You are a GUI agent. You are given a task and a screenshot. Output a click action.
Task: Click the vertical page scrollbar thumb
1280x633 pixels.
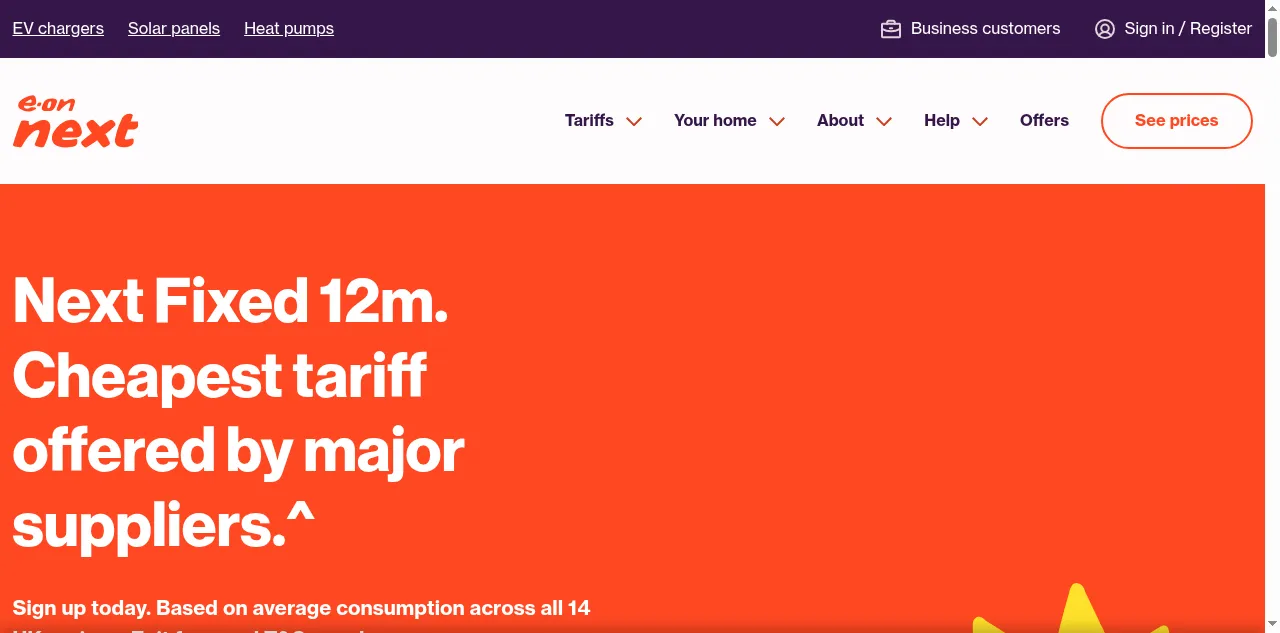1272,36
